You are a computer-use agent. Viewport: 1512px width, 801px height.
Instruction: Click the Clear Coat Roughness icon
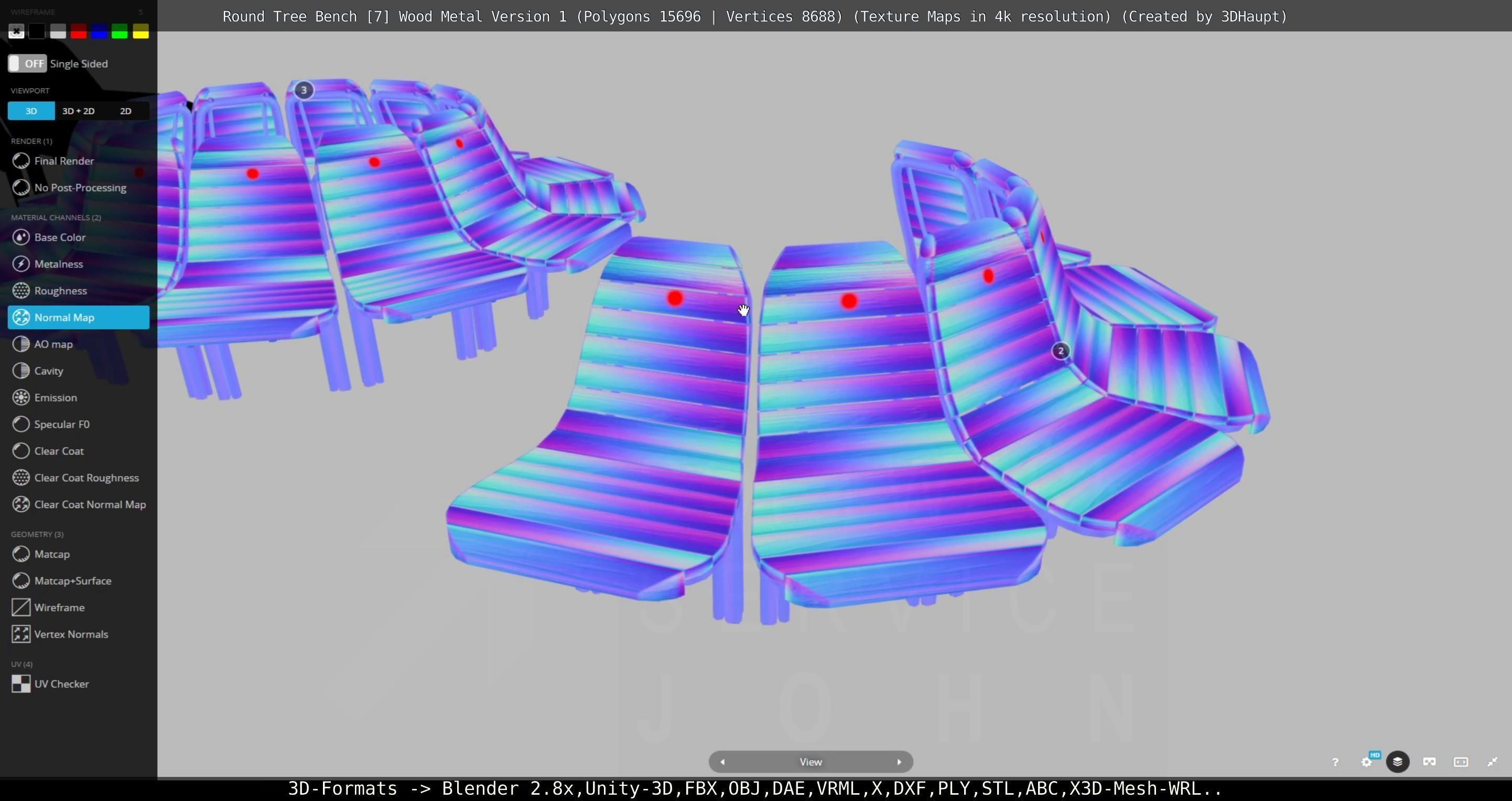pos(21,478)
